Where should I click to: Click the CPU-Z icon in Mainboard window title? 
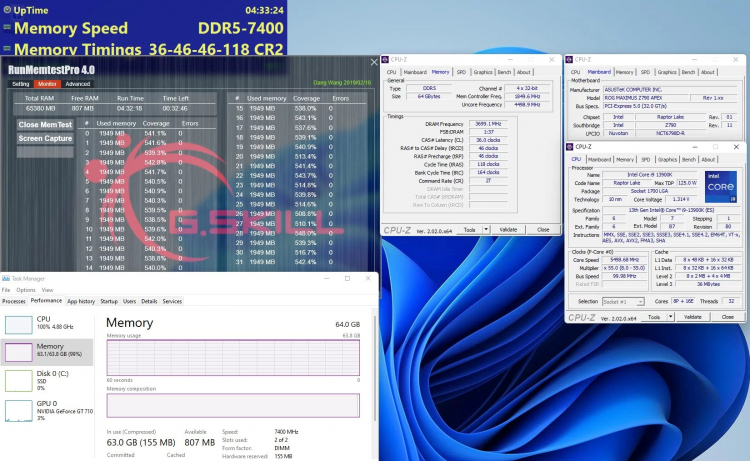[x=570, y=59]
